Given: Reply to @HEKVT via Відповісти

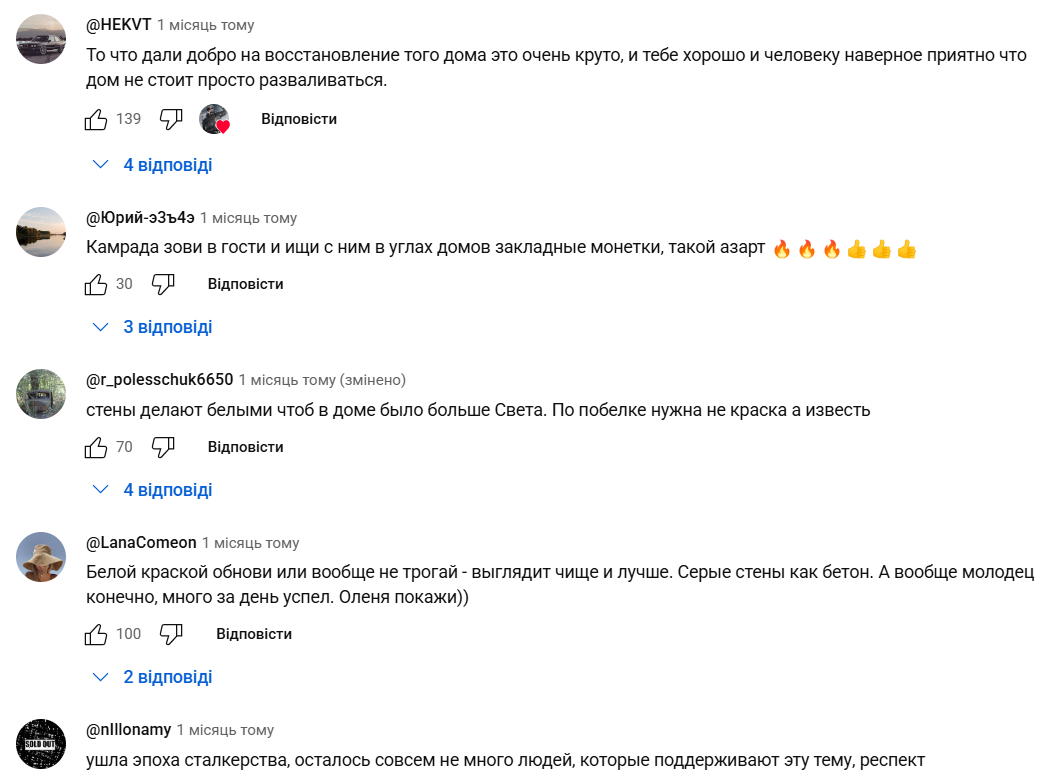Looking at the screenshot, I should [298, 120].
